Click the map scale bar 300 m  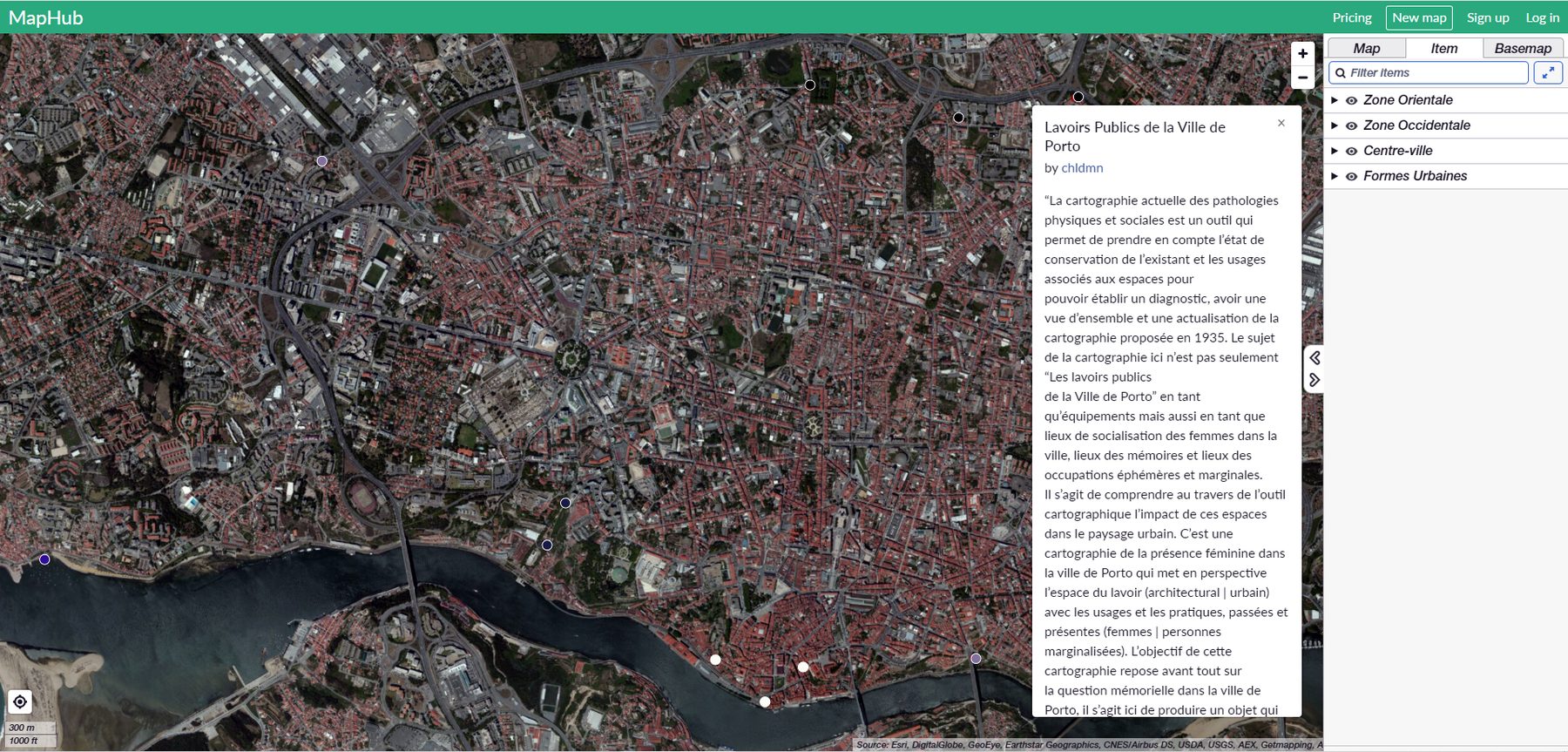coord(30,728)
